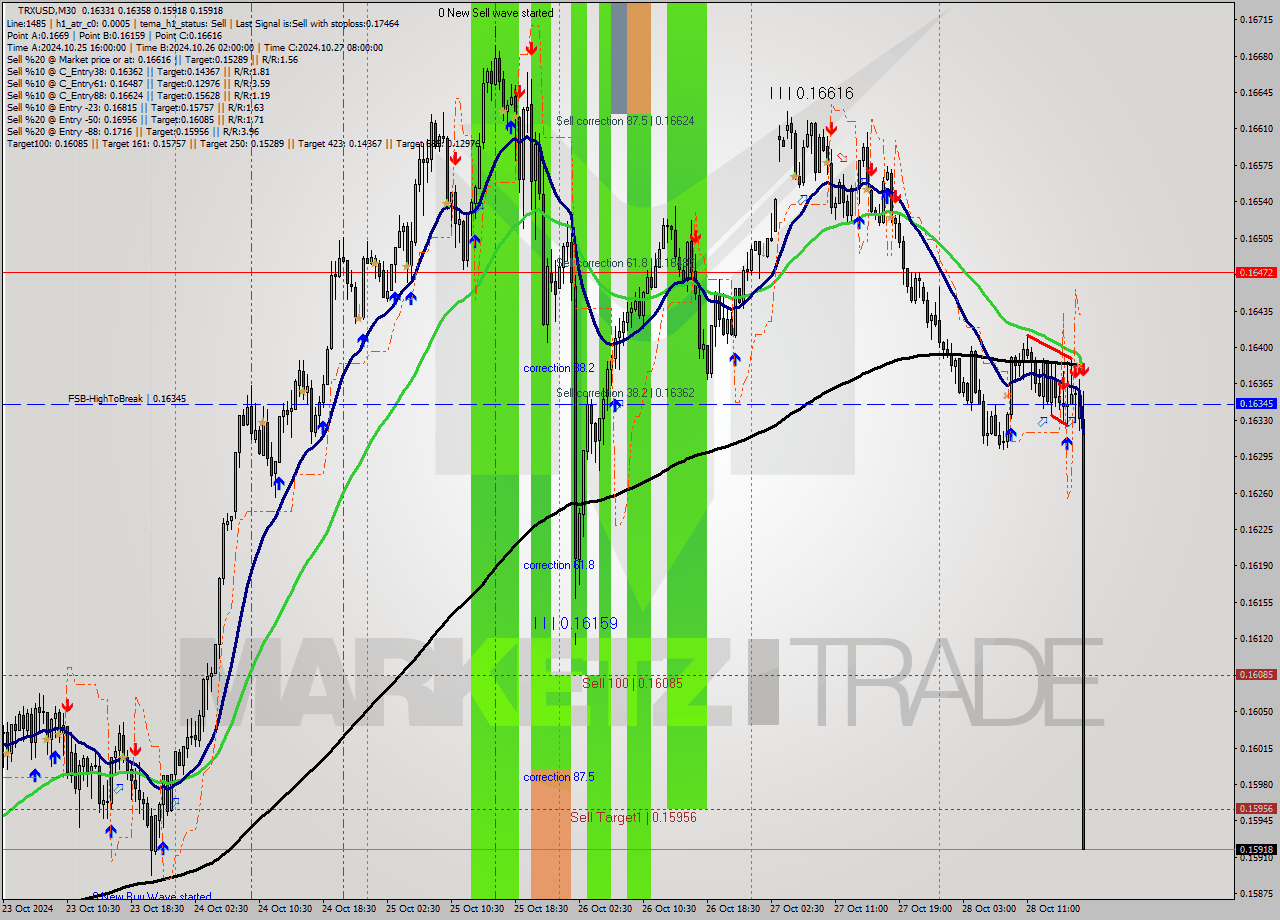Click the 0.16715 price scale value
Screen dimensions: 1280x920
1256,19
